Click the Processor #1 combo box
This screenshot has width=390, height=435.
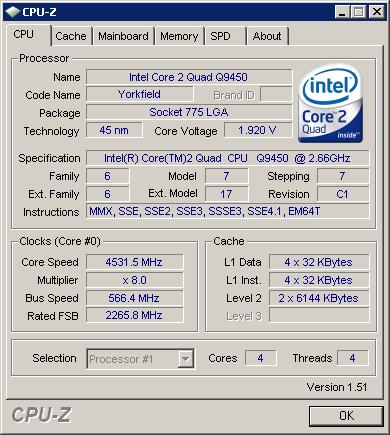pyautogui.click(x=140, y=359)
